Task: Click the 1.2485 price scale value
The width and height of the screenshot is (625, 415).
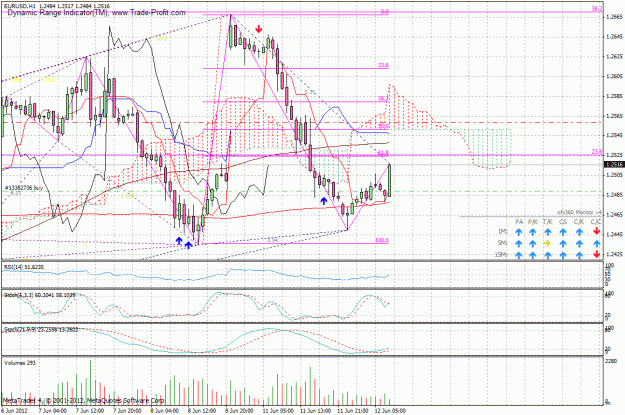Action: [x=614, y=195]
